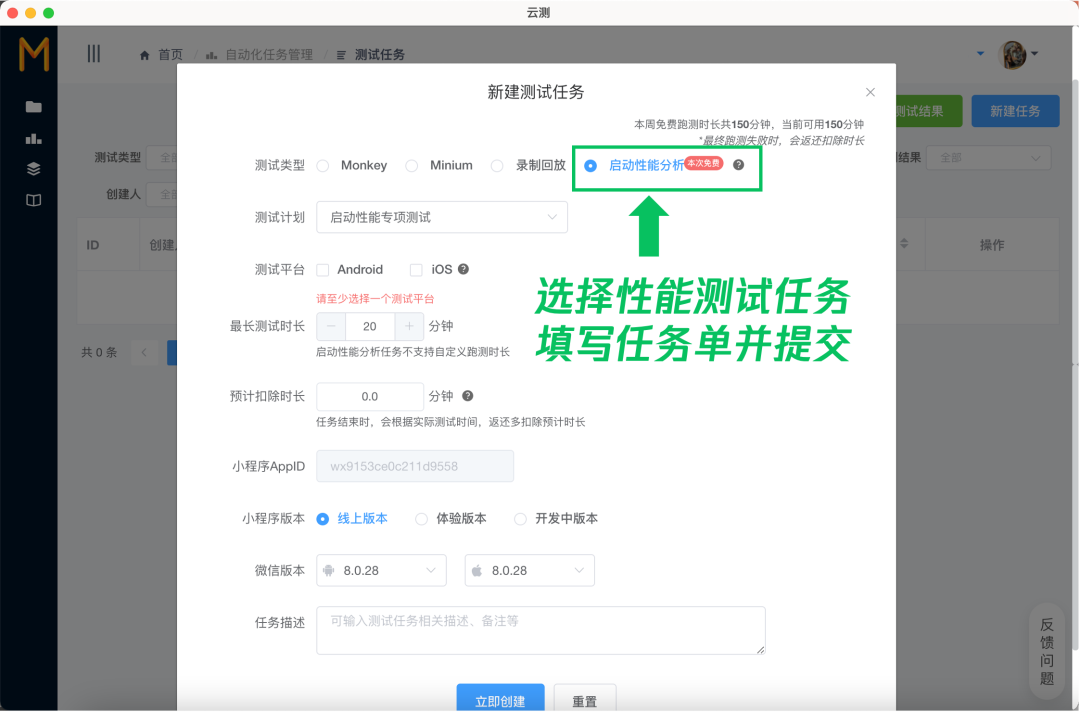Go to 首页 in the breadcrumb
The width and height of the screenshot is (1080, 712).
pos(171,55)
